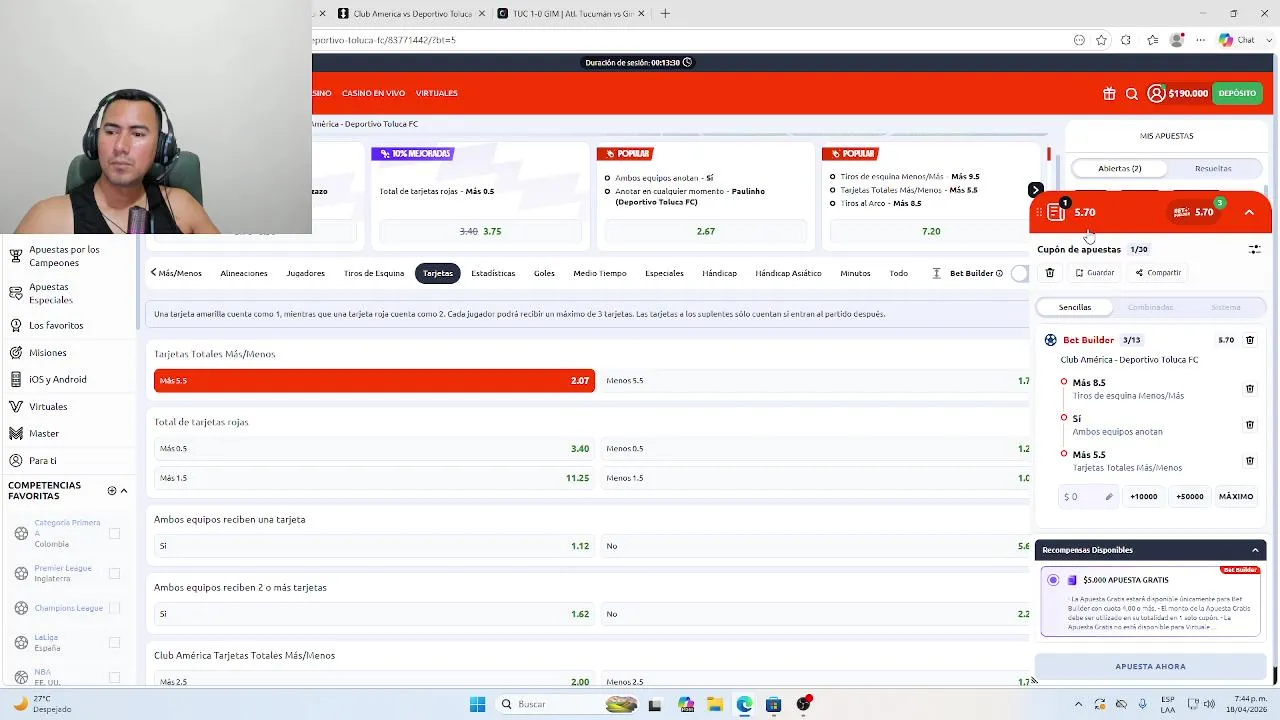Open the Windows Start button
Viewport: 1280px width, 720px height.
(477, 704)
